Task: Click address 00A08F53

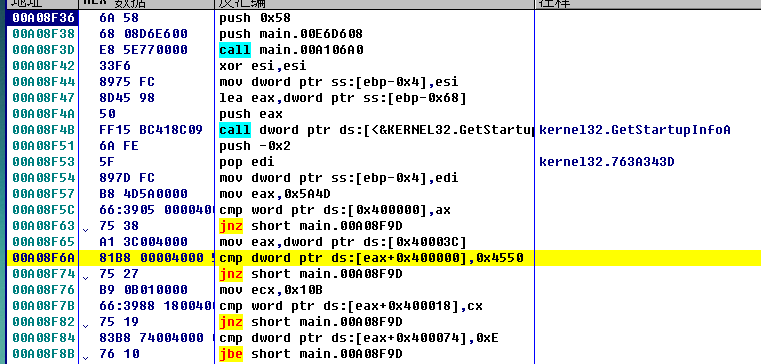Action: click(x=44, y=162)
